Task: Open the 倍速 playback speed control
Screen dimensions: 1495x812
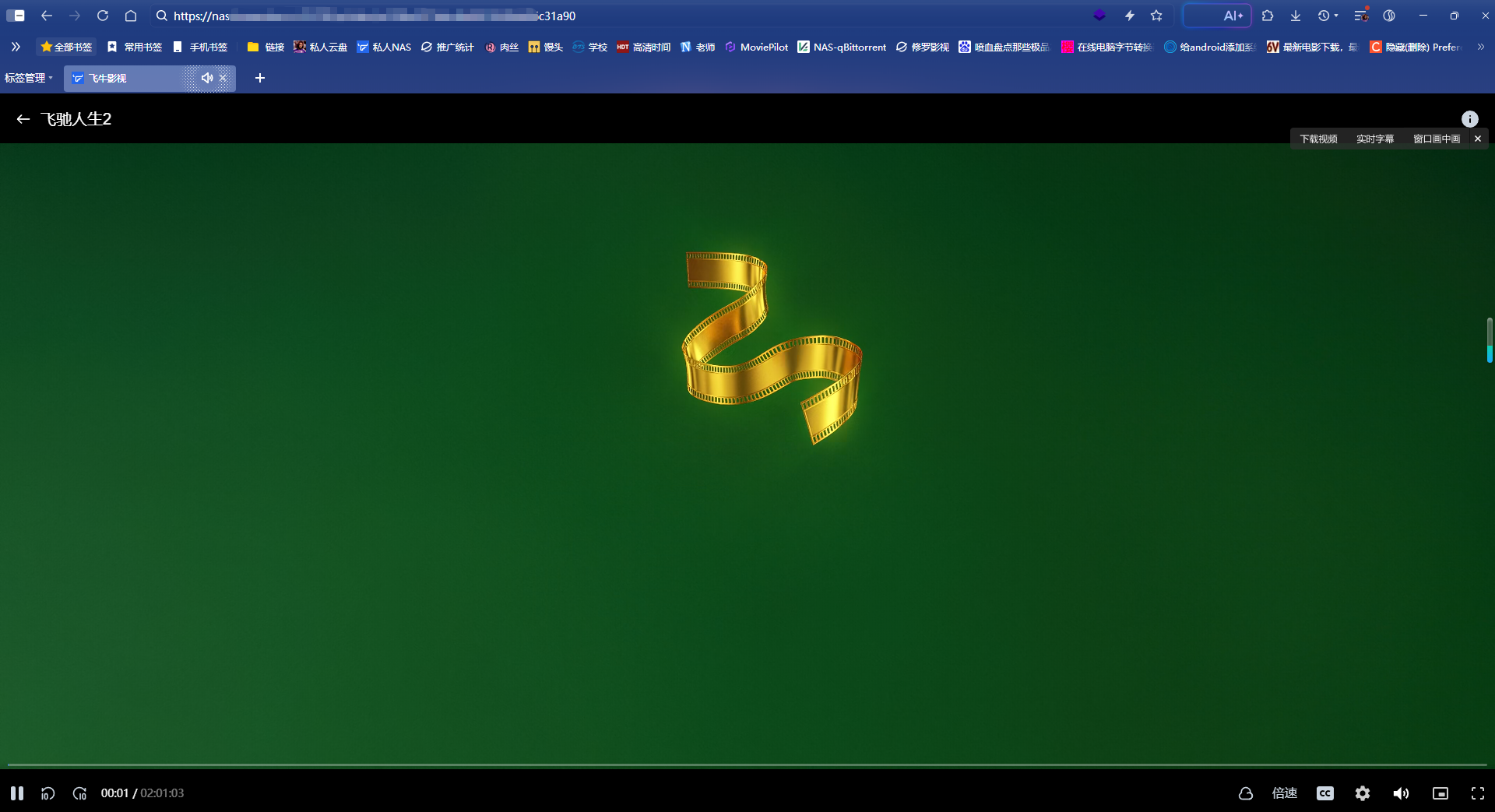Action: pyautogui.click(x=1285, y=793)
